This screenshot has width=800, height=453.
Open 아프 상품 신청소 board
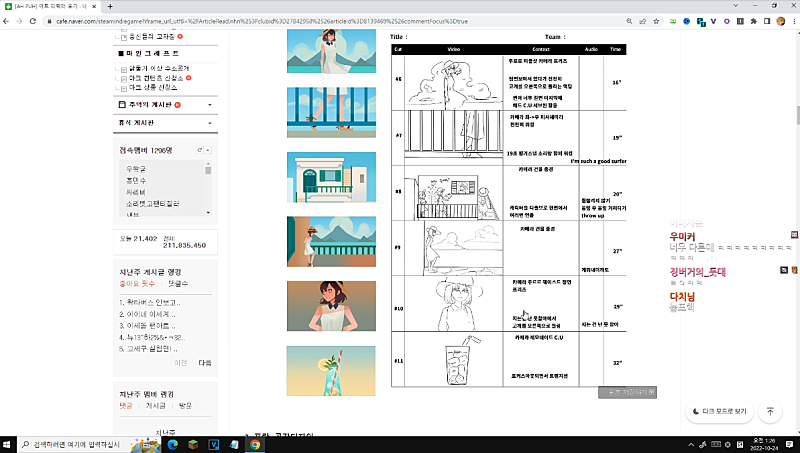(153, 88)
